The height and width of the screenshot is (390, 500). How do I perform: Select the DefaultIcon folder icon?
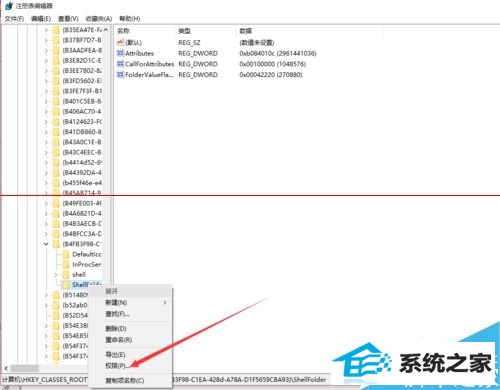click(66, 254)
